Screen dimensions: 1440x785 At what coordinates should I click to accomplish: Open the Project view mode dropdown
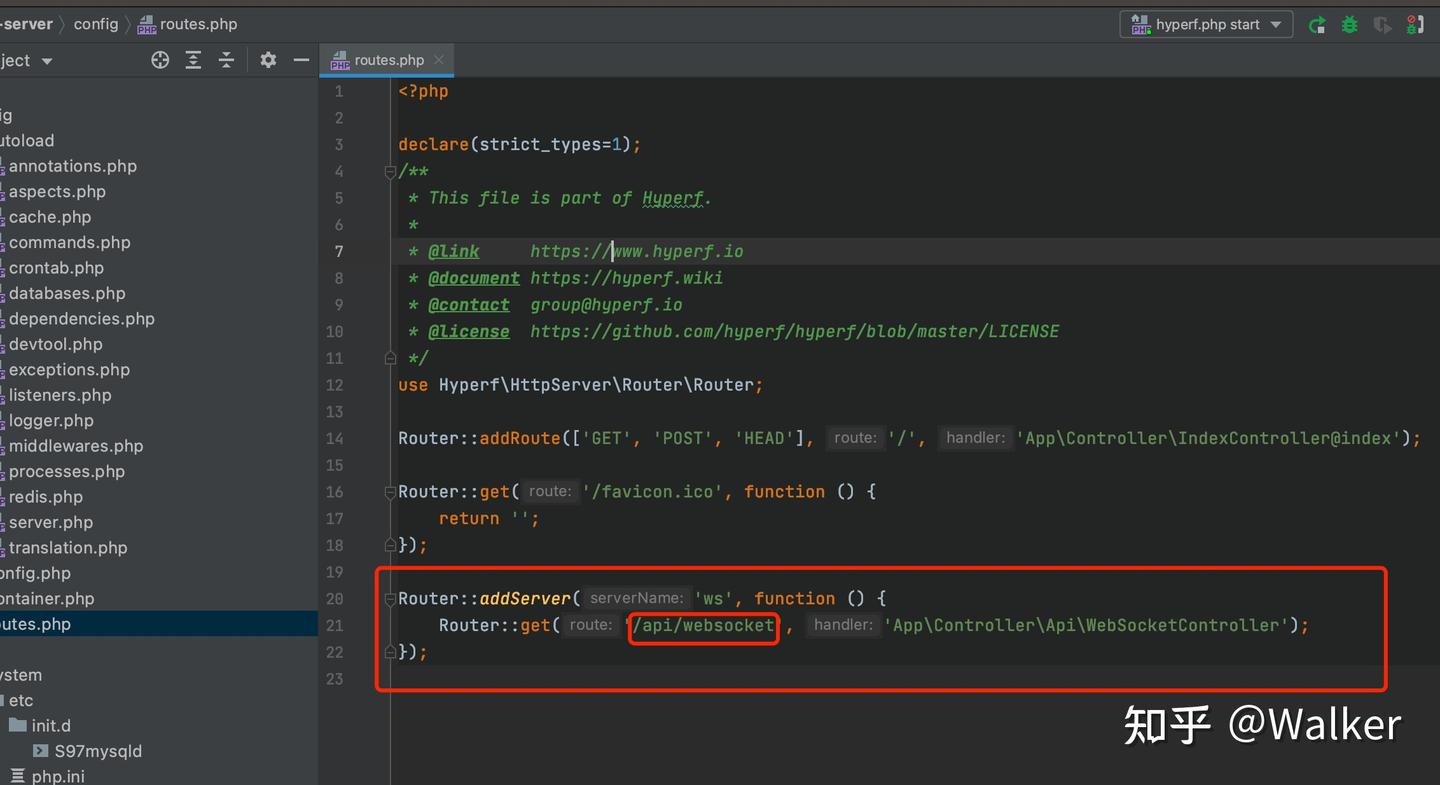pyautogui.click(x=46, y=60)
